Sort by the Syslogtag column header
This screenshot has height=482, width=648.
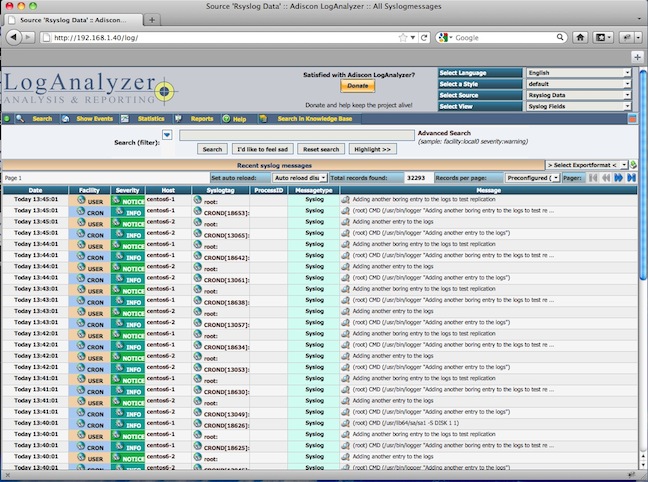[x=220, y=190]
